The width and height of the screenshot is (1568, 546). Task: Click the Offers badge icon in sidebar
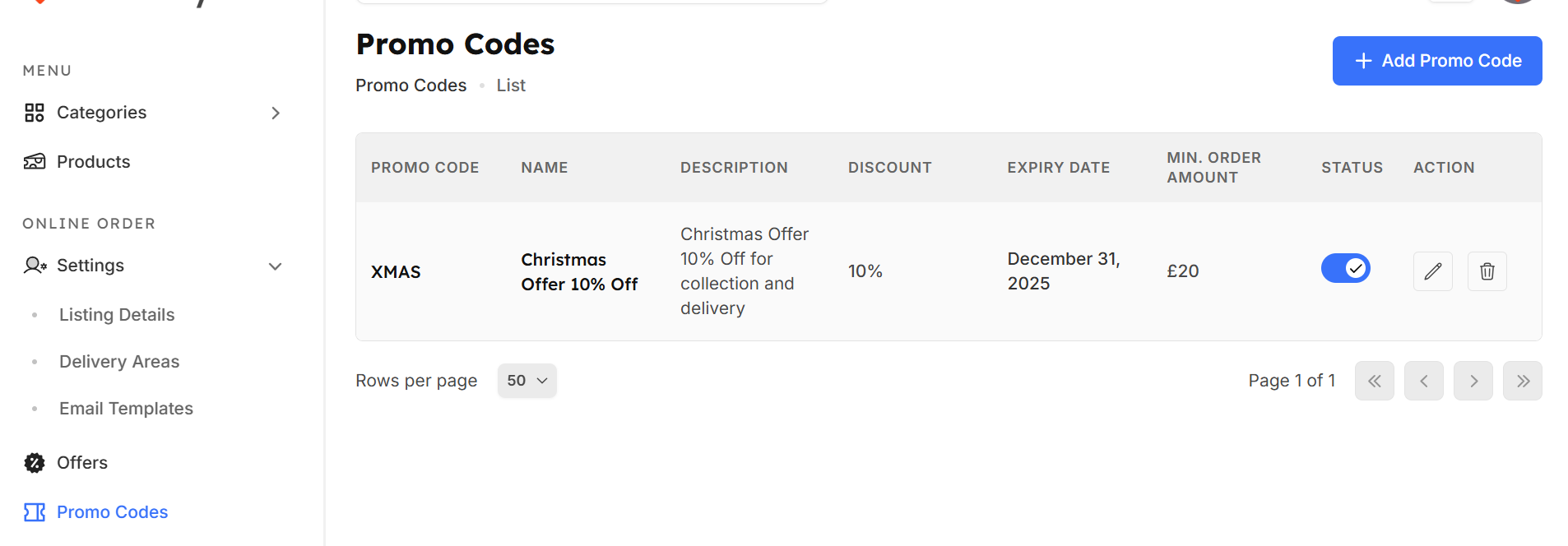[x=35, y=463]
